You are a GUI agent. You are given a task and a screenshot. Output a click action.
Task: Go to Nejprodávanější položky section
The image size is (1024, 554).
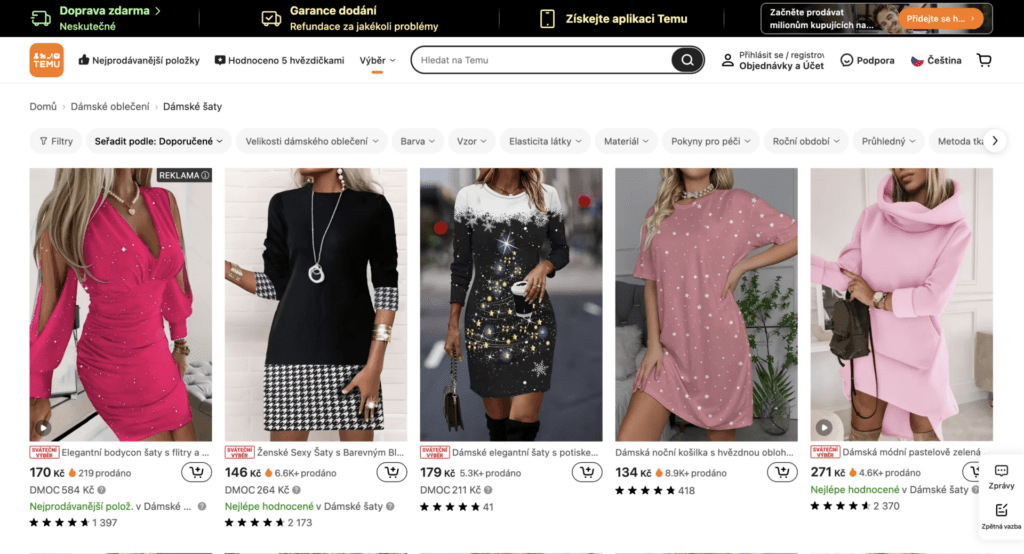(138, 60)
